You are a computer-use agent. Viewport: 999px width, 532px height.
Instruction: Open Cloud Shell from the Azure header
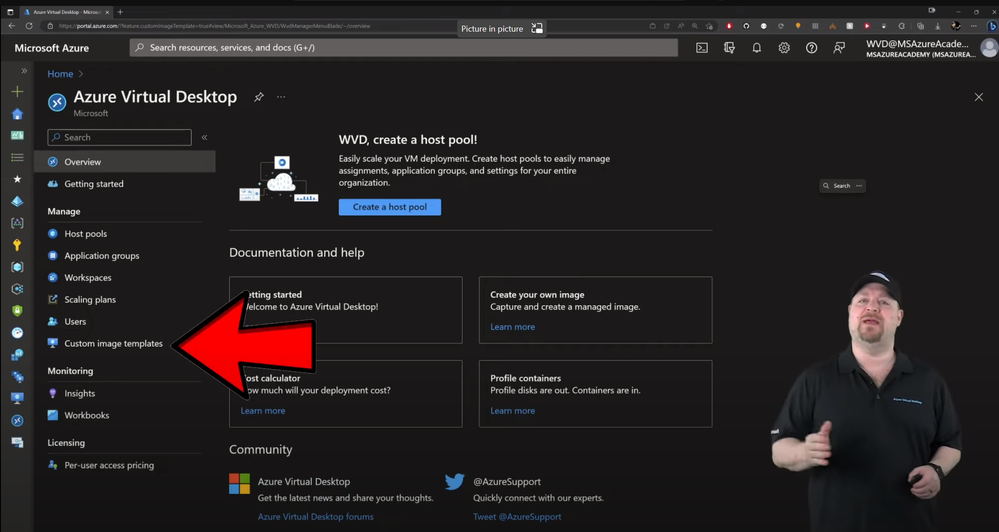701,48
